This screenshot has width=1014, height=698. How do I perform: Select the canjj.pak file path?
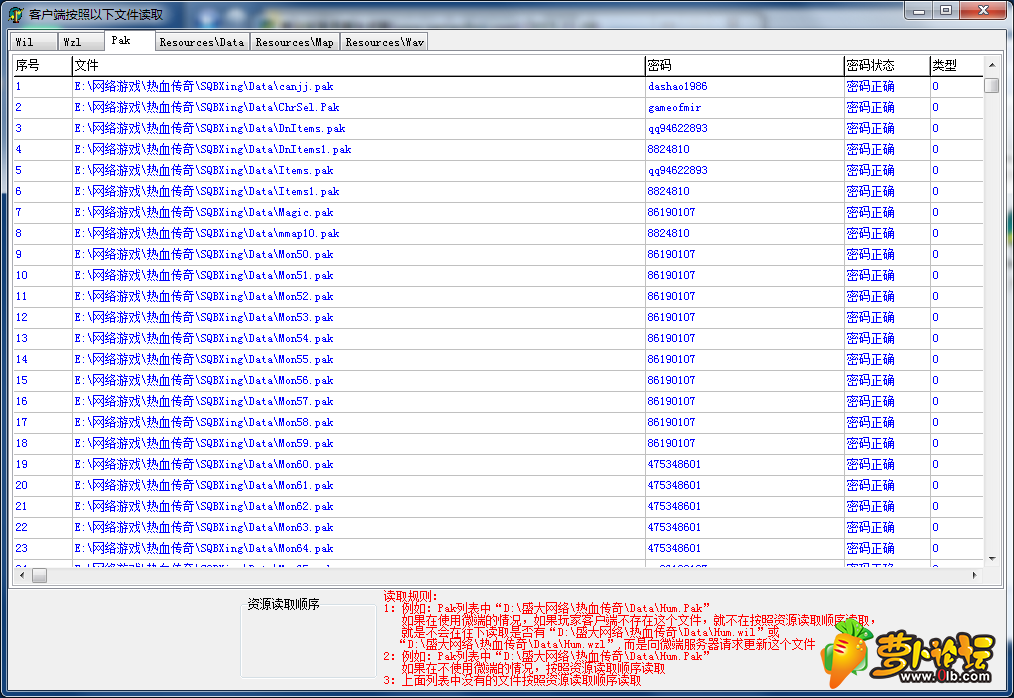tap(204, 86)
